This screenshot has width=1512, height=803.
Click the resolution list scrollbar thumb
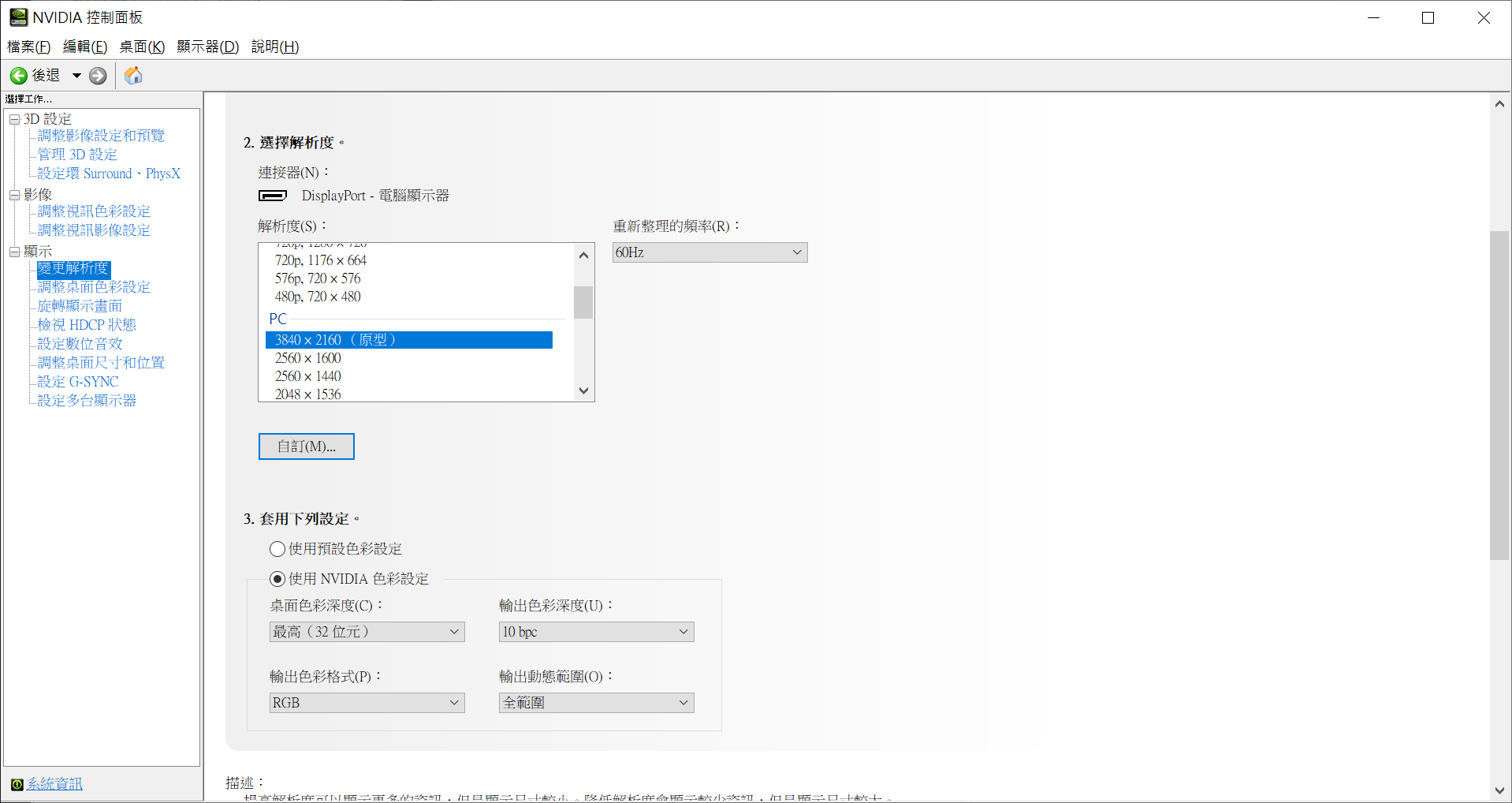point(583,302)
